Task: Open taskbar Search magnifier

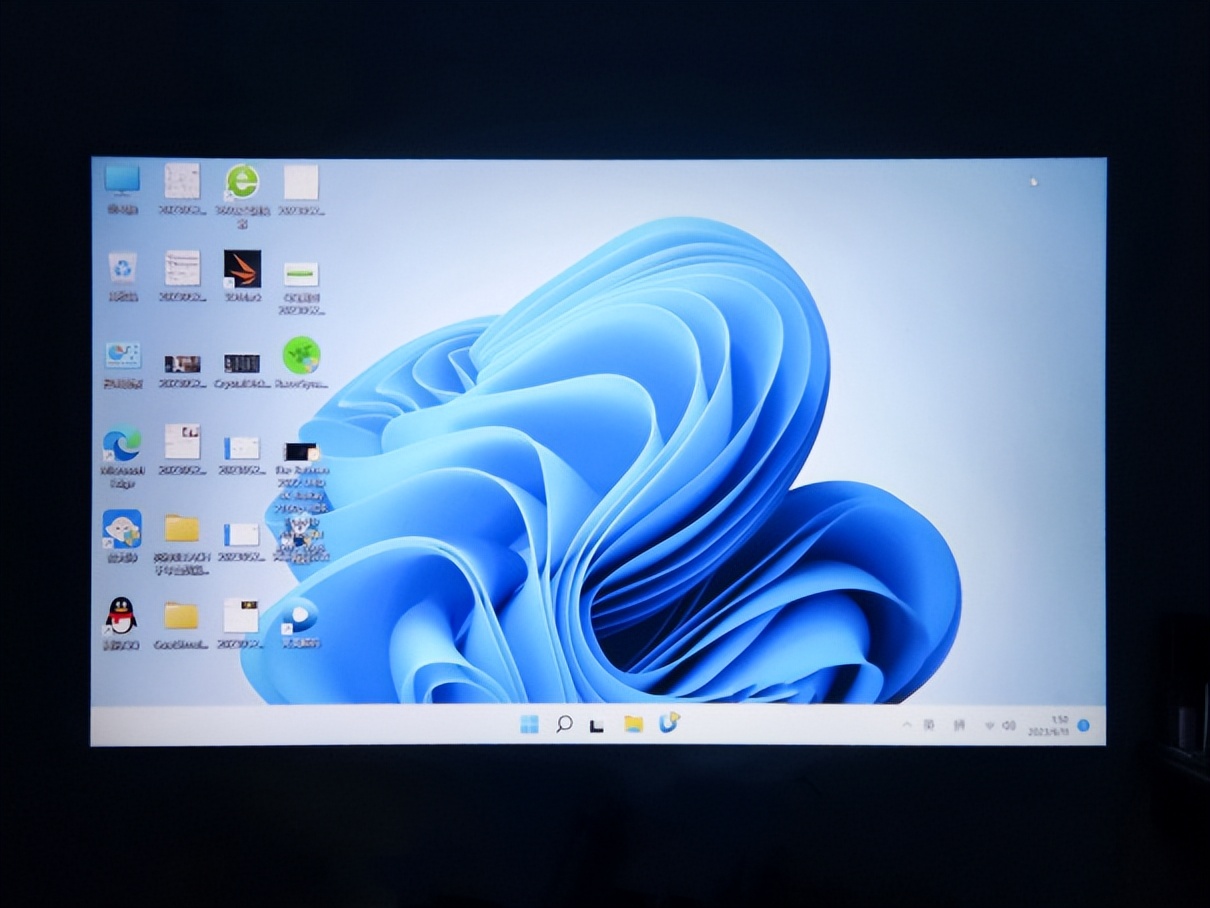Action: pyautogui.click(x=564, y=724)
